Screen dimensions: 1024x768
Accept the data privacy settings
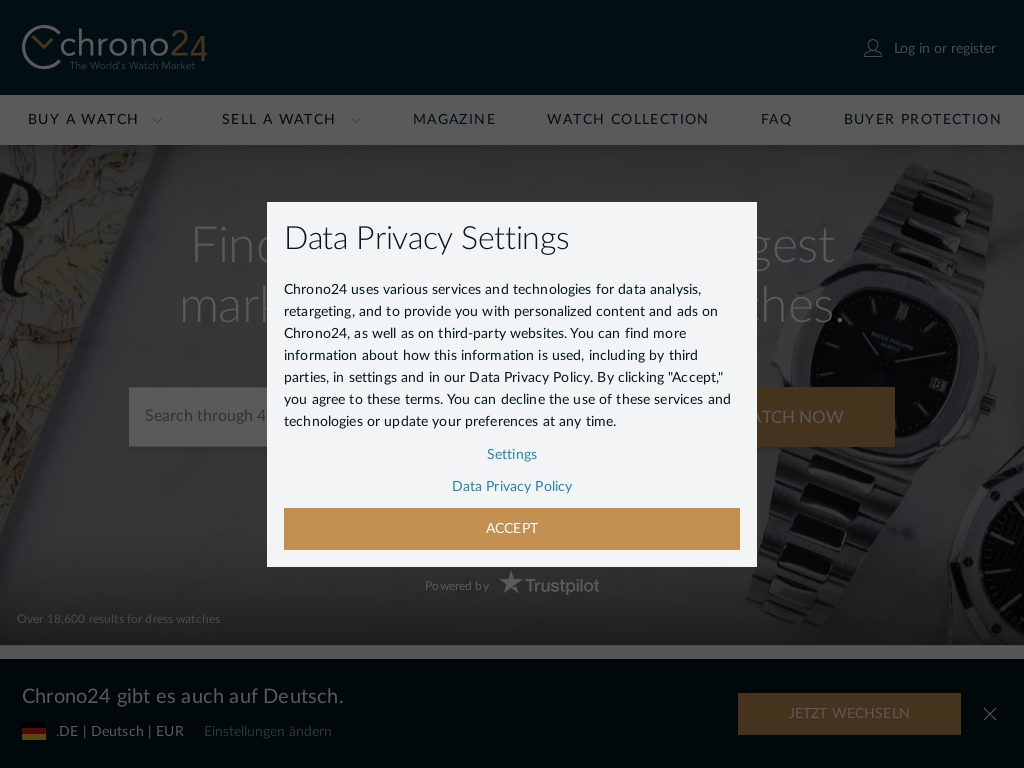click(512, 529)
